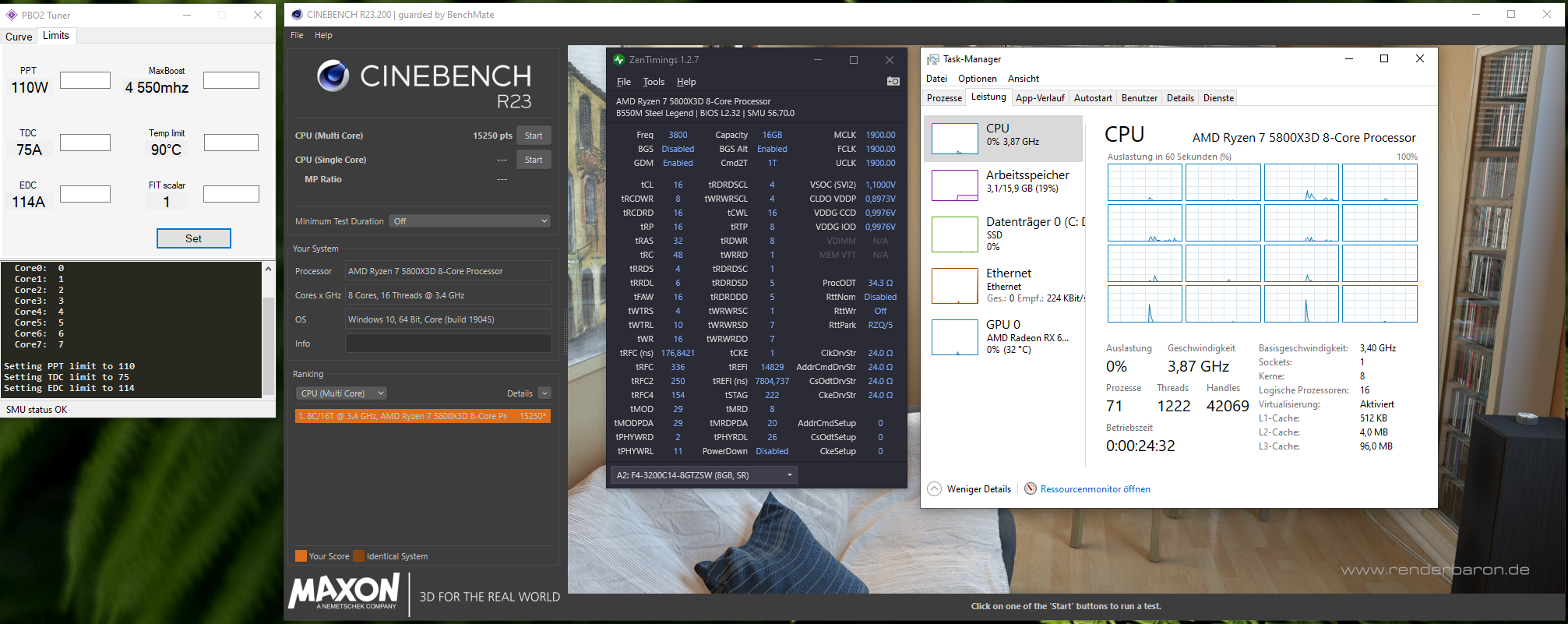This screenshot has width=1568, height=624.
Task: Open Cinebench Help menu
Action: pos(323,35)
